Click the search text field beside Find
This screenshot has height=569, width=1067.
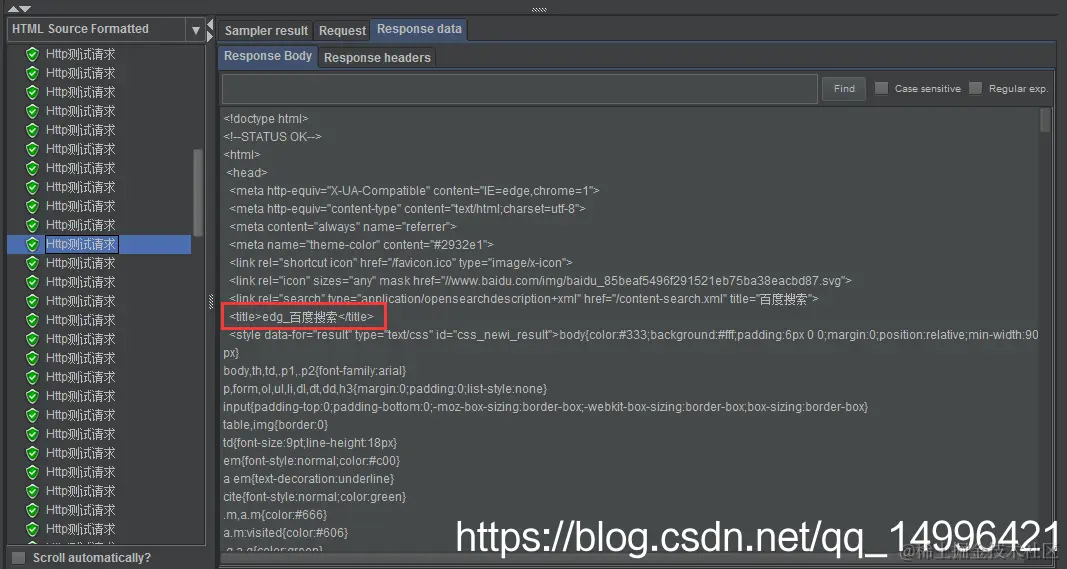(x=519, y=88)
